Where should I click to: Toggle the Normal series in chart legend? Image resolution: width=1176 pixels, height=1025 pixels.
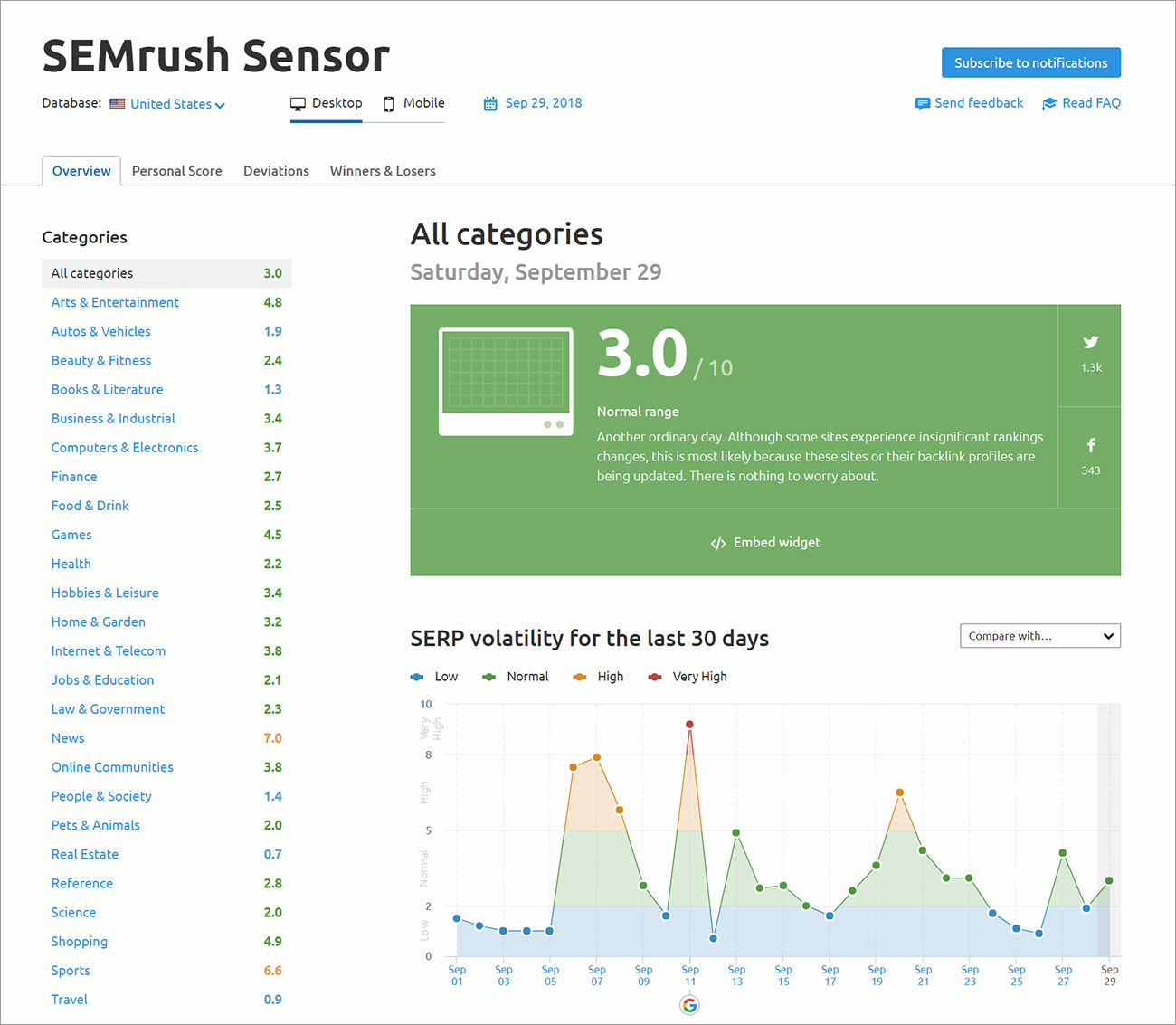(516, 677)
